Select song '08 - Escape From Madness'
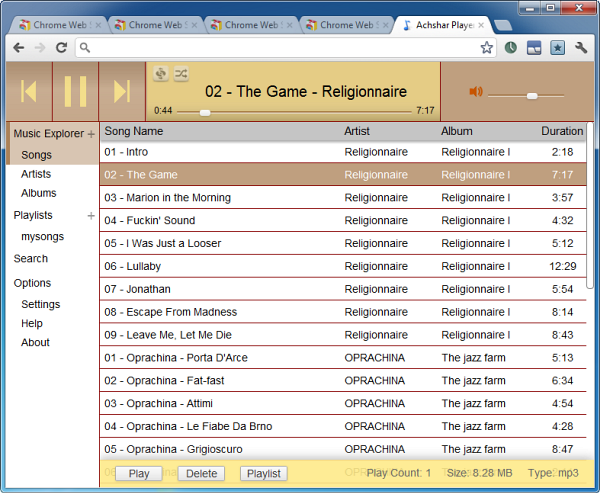This screenshot has width=600, height=493. (x=343, y=312)
